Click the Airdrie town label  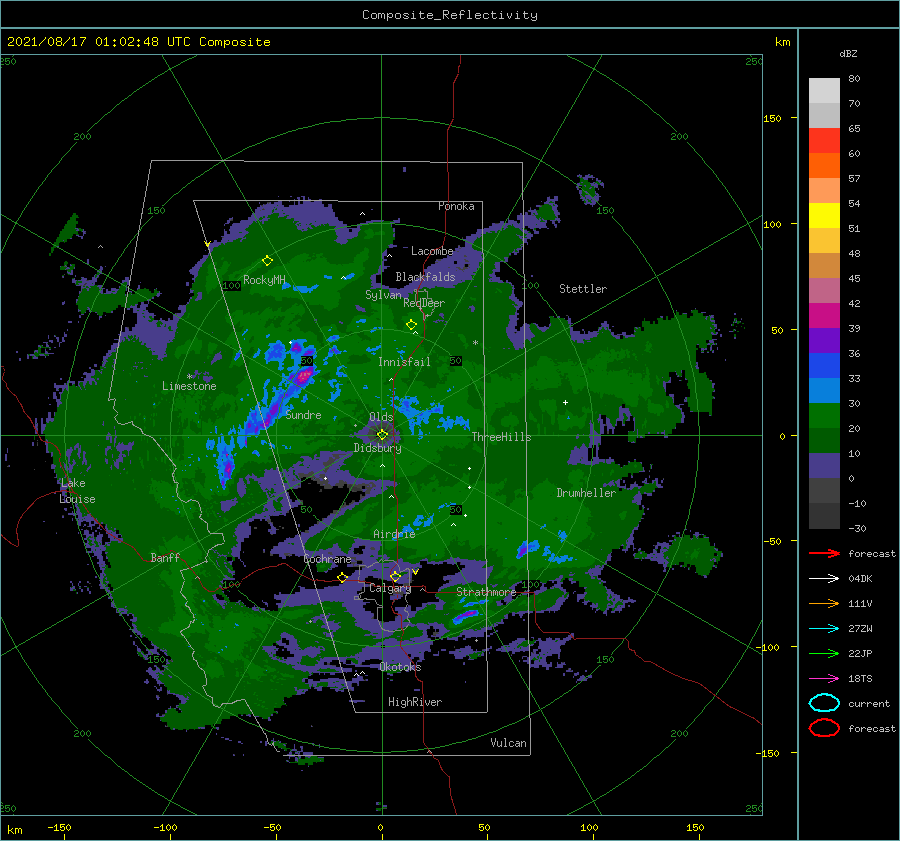tap(394, 534)
